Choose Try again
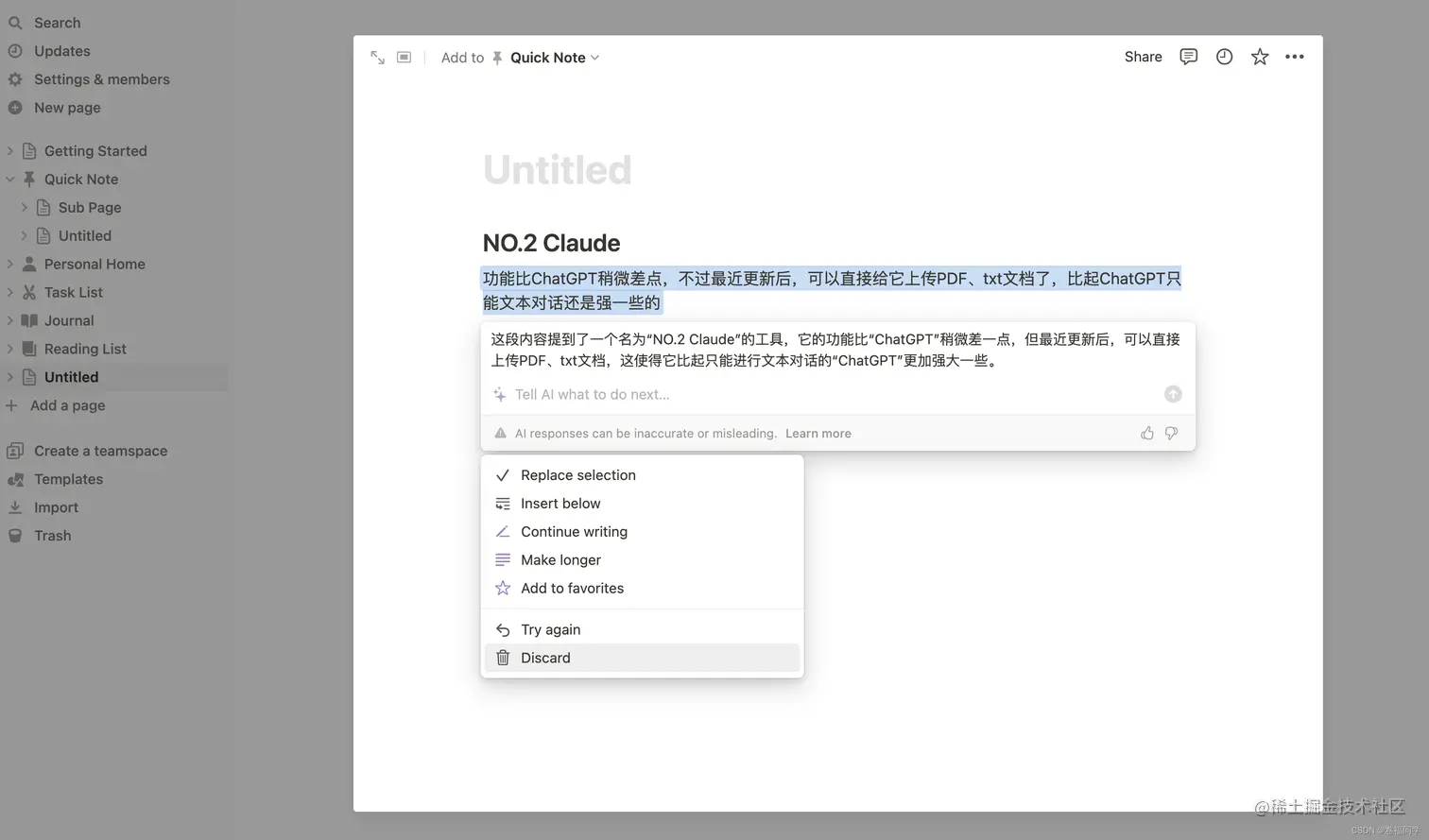The image size is (1429, 840). click(x=643, y=630)
